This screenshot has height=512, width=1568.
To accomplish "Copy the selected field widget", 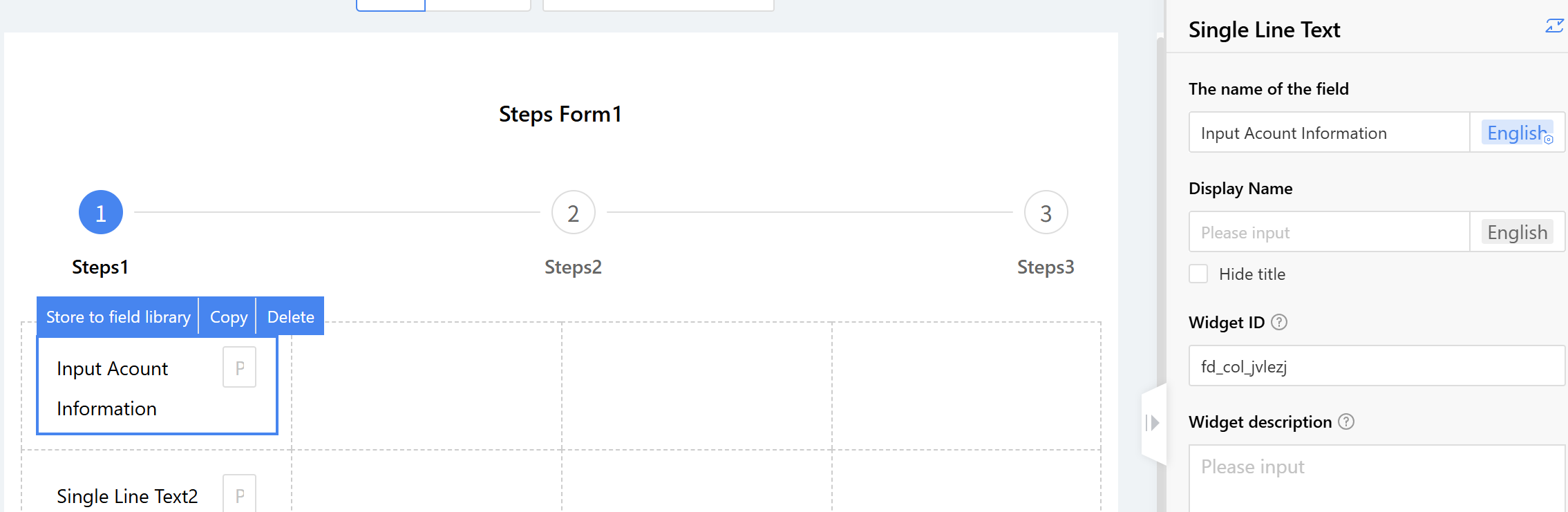I will tap(228, 316).
